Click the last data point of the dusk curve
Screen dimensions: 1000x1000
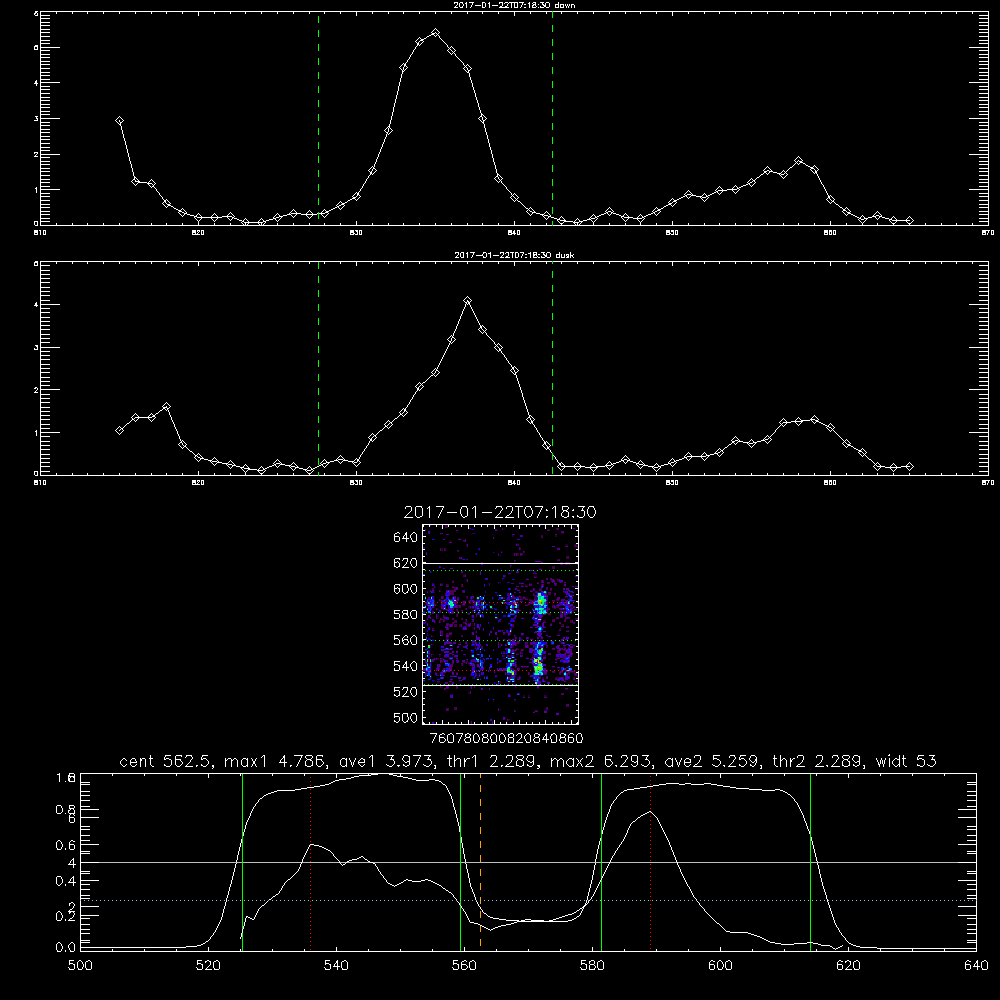tap(909, 467)
